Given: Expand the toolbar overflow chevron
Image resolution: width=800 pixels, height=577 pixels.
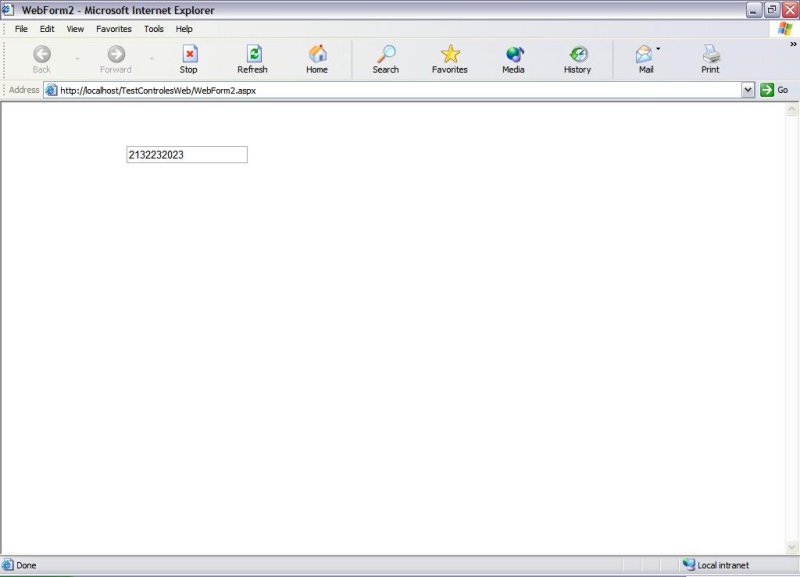Looking at the screenshot, I should (x=793, y=44).
